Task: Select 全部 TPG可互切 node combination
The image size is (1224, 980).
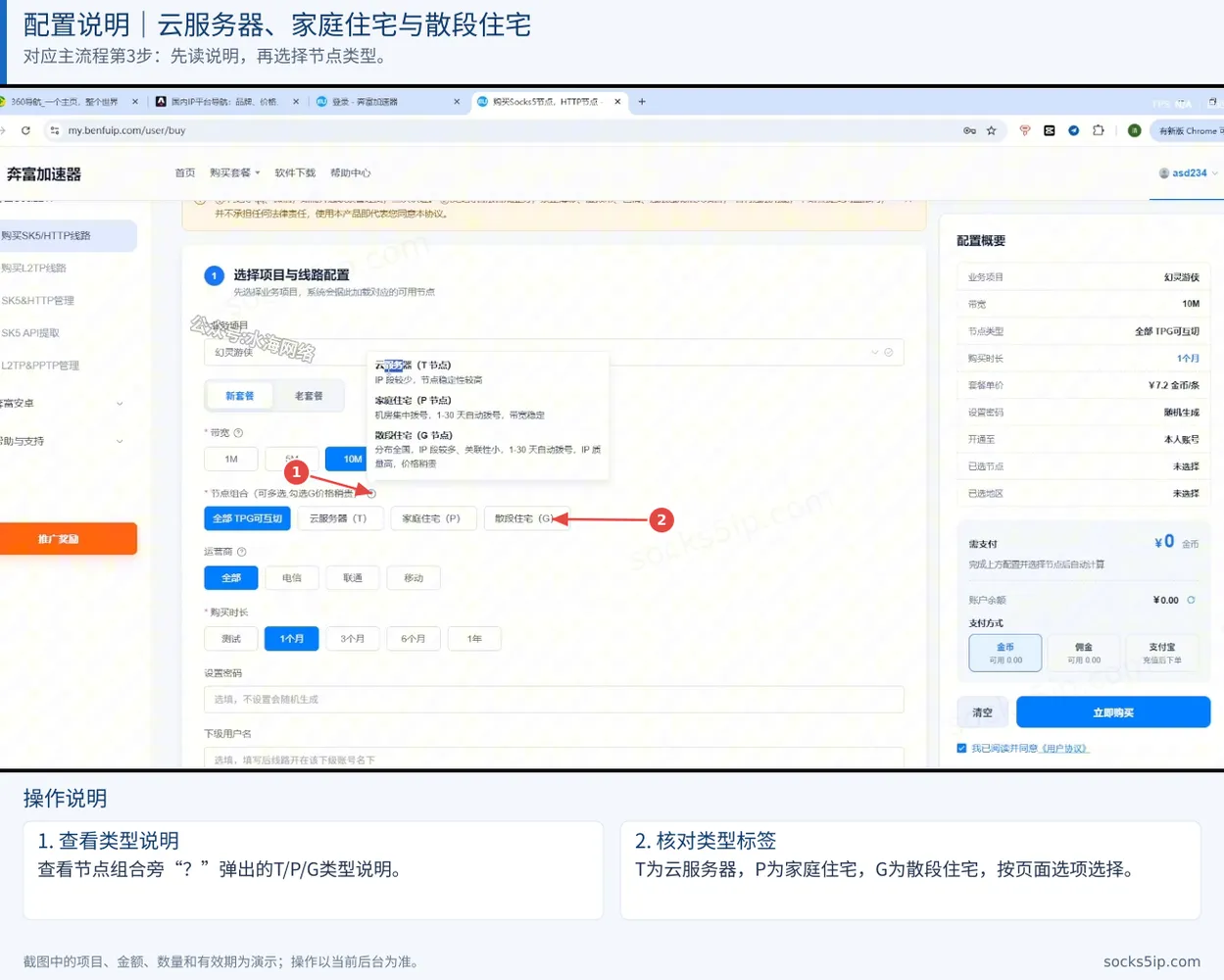Action: point(248,518)
